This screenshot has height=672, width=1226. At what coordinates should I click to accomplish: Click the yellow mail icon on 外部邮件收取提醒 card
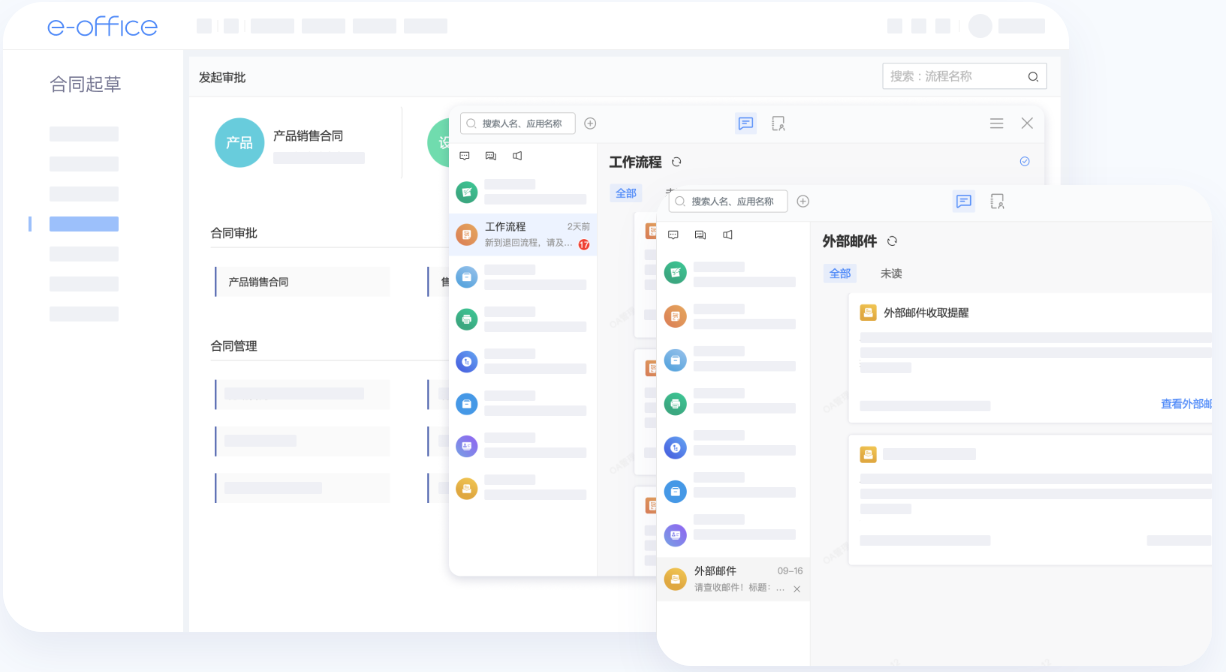point(868,312)
